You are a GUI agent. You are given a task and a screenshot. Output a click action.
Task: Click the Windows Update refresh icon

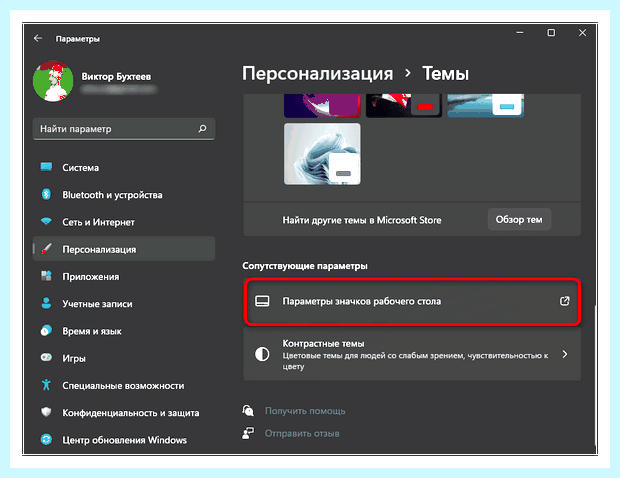tap(46, 439)
